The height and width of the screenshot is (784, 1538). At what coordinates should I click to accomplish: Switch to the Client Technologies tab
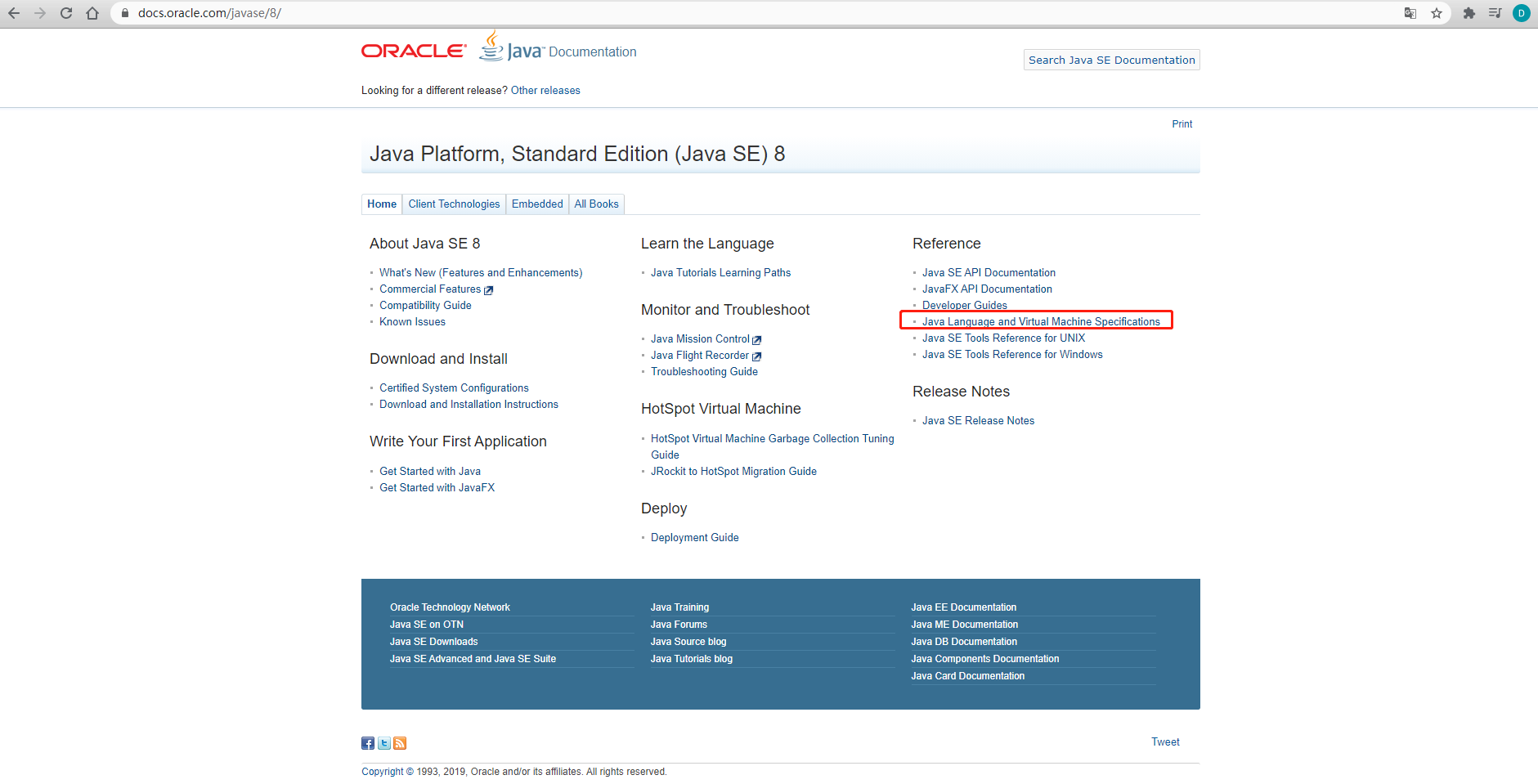point(454,204)
